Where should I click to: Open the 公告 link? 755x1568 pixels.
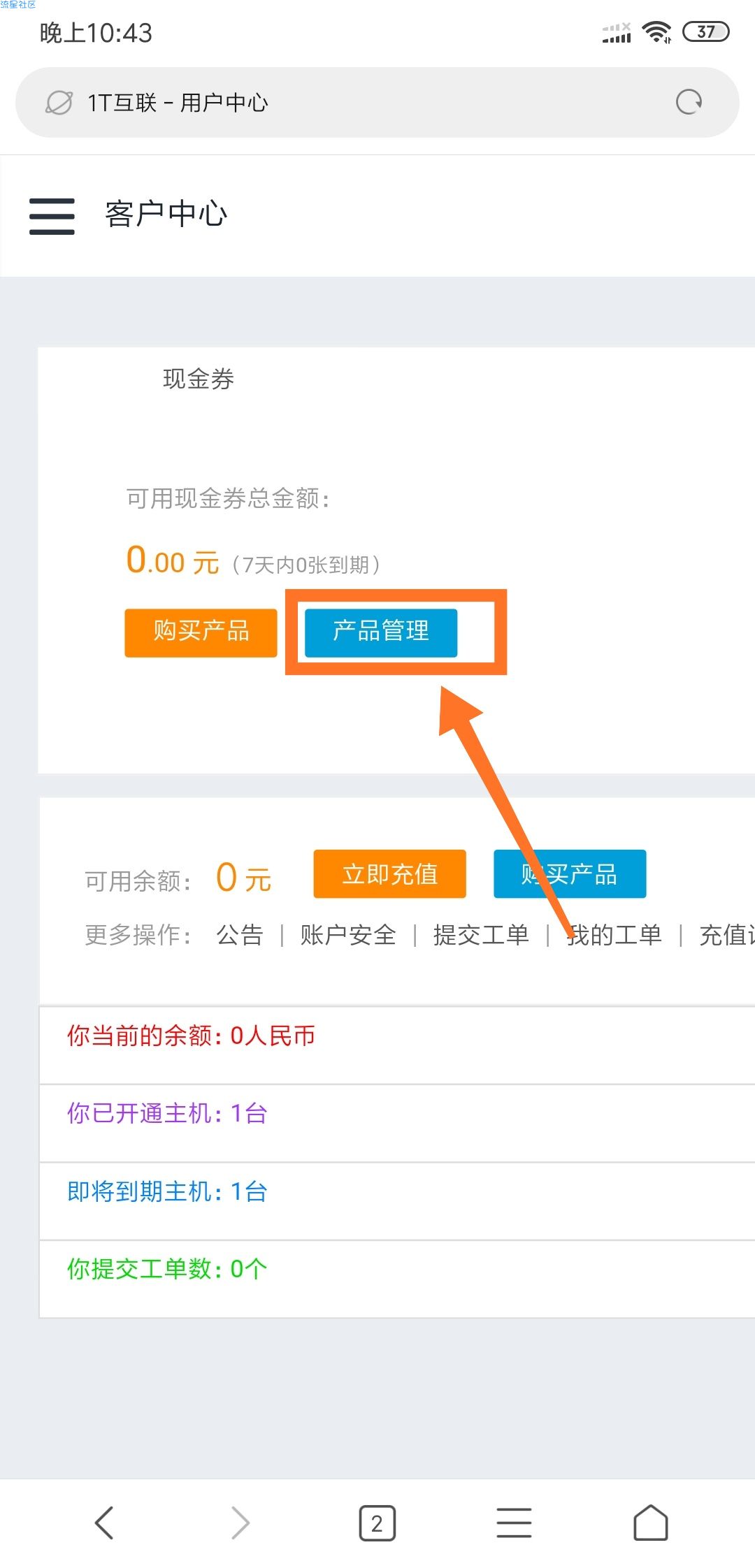pos(240,935)
